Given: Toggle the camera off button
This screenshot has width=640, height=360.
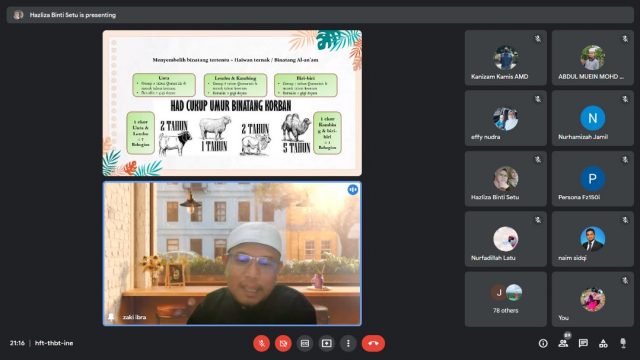Looking at the screenshot, I should tap(283, 343).
